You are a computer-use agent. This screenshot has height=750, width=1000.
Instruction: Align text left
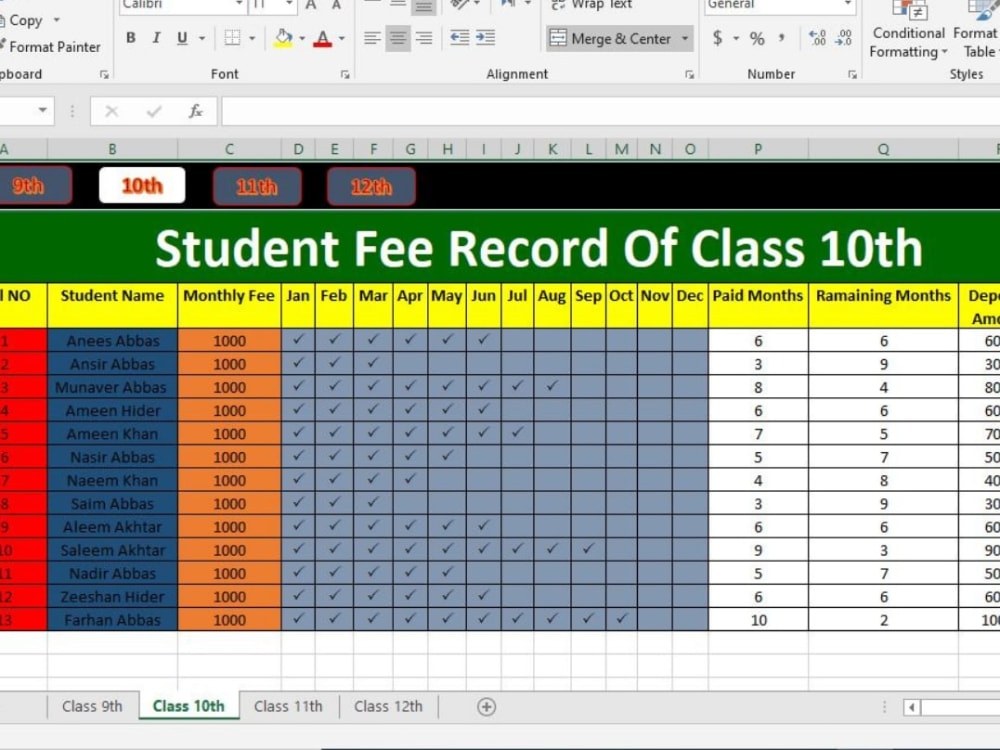(x=372, y=38)
